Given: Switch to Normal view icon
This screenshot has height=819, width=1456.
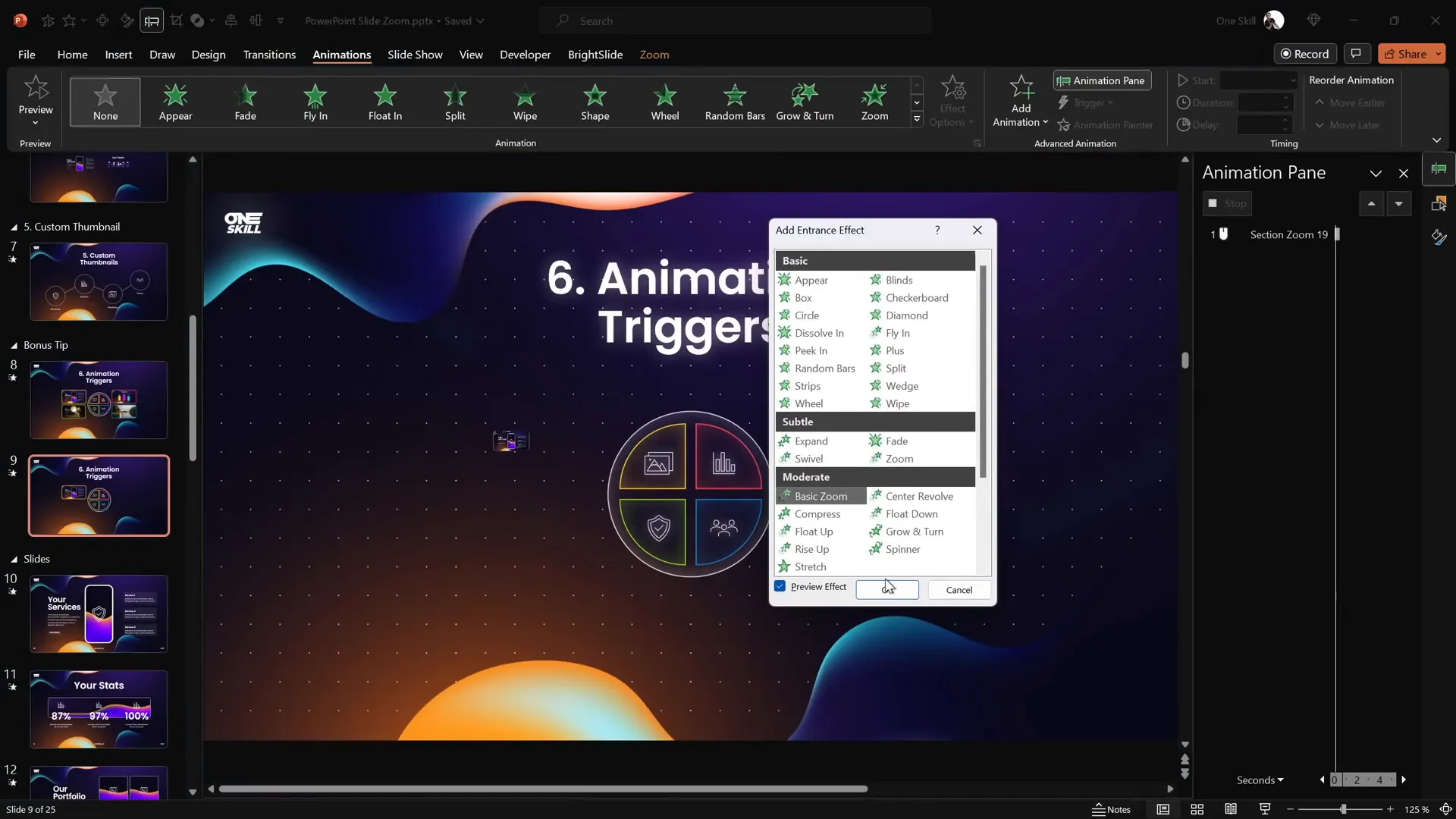Looking at the screenshot, I should point(1163,809).
